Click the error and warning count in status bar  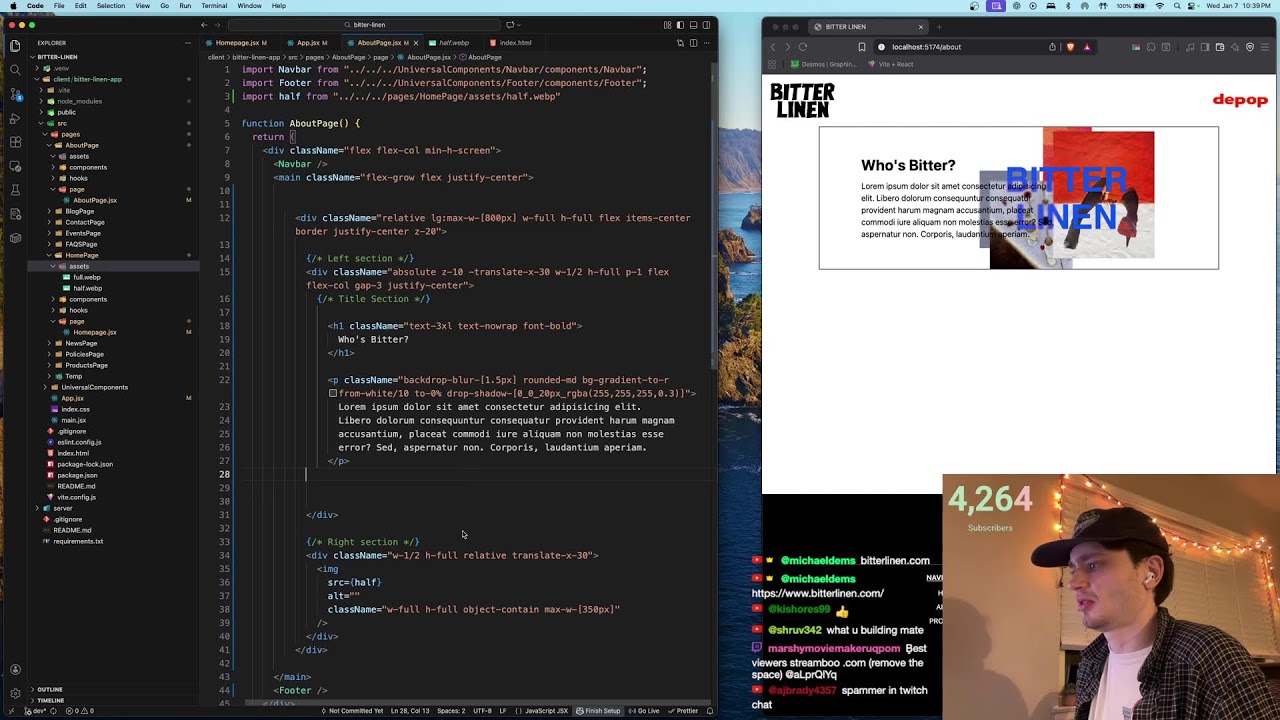(x=80, y=711)
